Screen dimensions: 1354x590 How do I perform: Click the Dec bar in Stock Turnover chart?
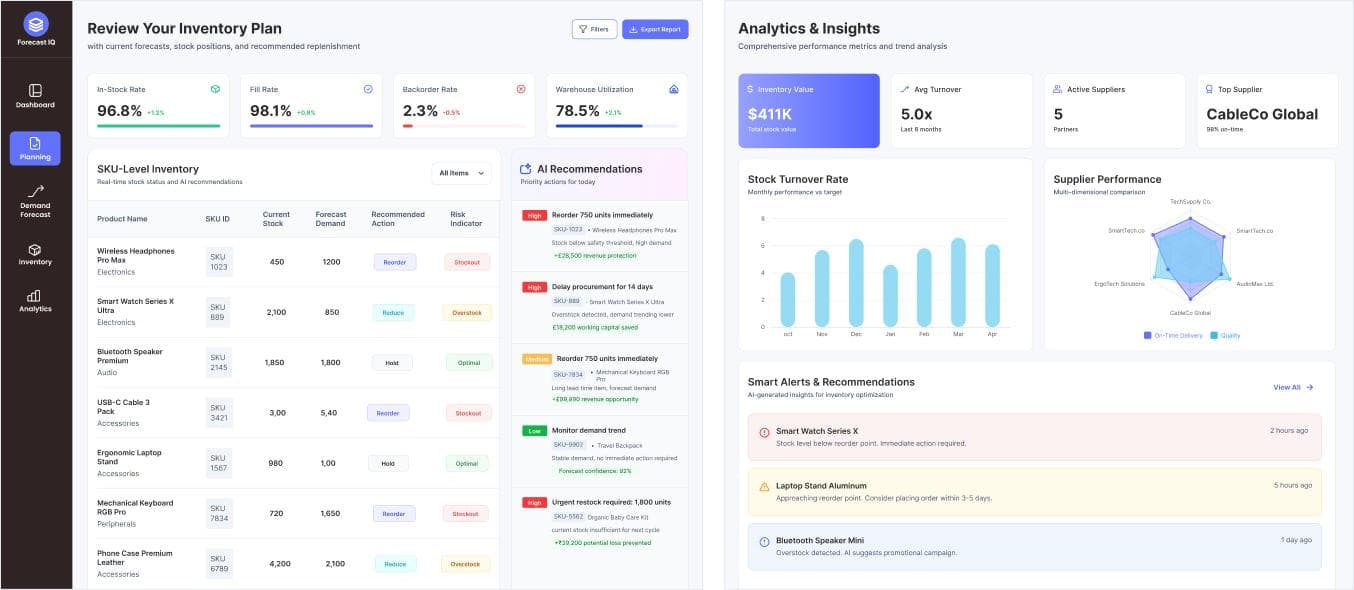pyautogui.click(x=856, y=282)
